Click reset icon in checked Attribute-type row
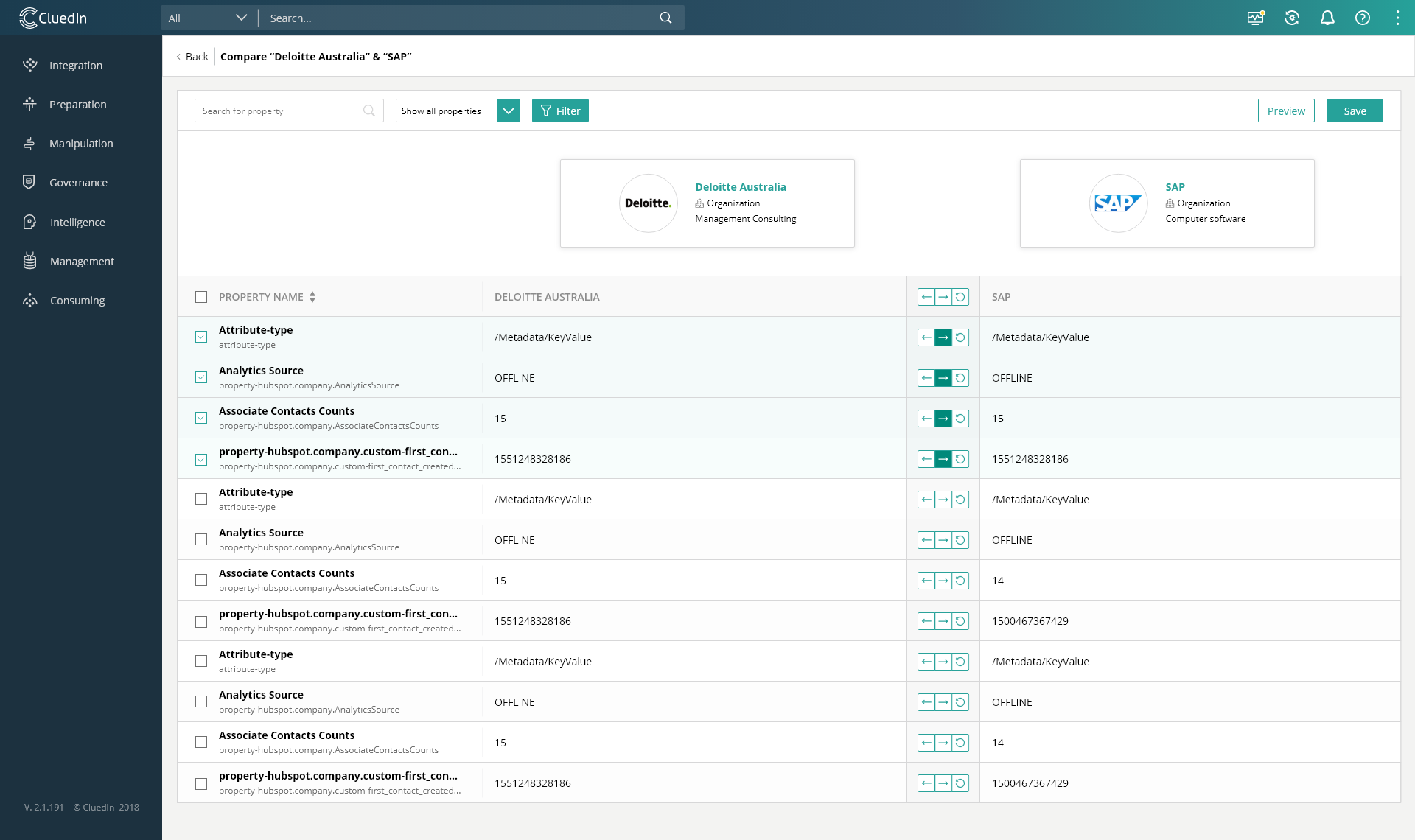Viewport: 1415px width, 840px height. (960, 337)
